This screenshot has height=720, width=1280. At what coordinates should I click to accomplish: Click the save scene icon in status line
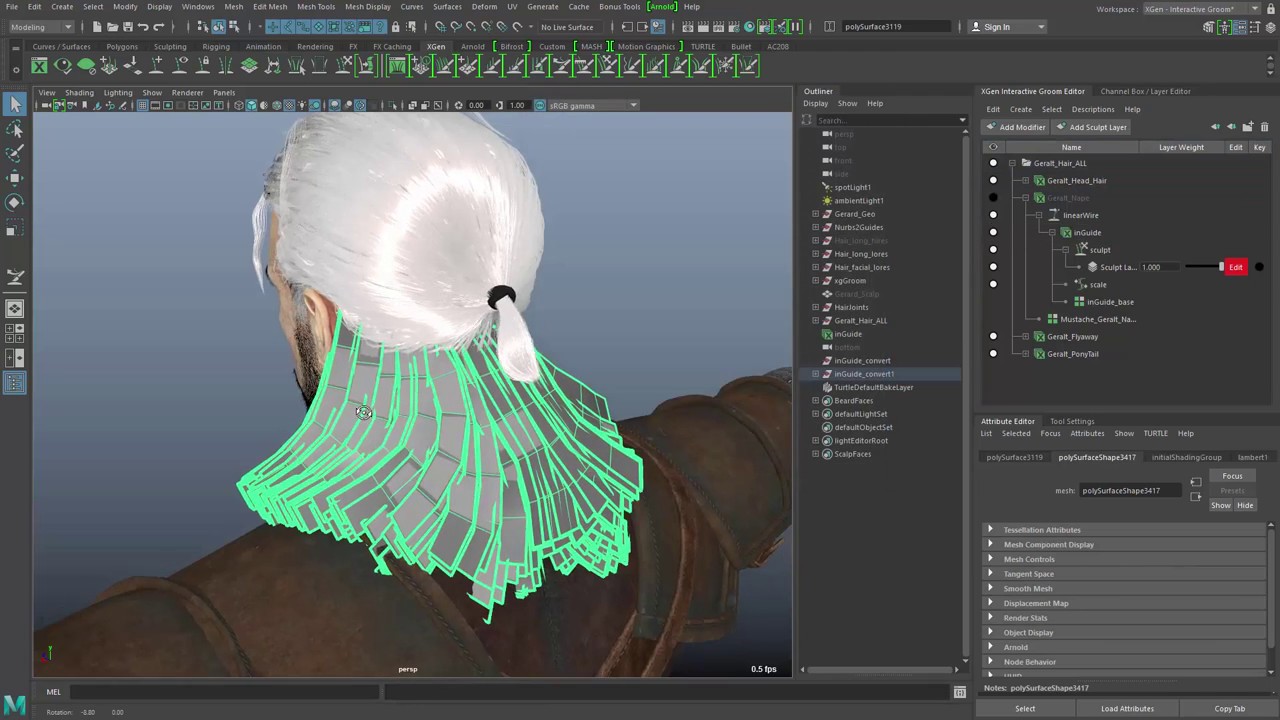pyautogui.click(x=127, y=27)
